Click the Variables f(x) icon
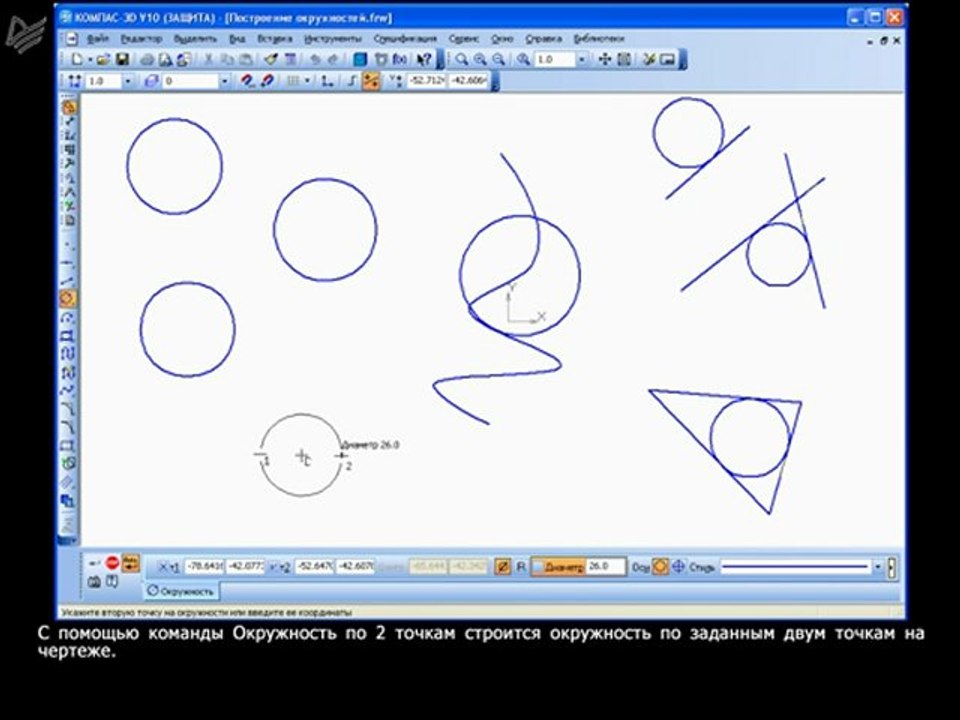This screenshot has height=720, width=960. [x=400, y=59]
